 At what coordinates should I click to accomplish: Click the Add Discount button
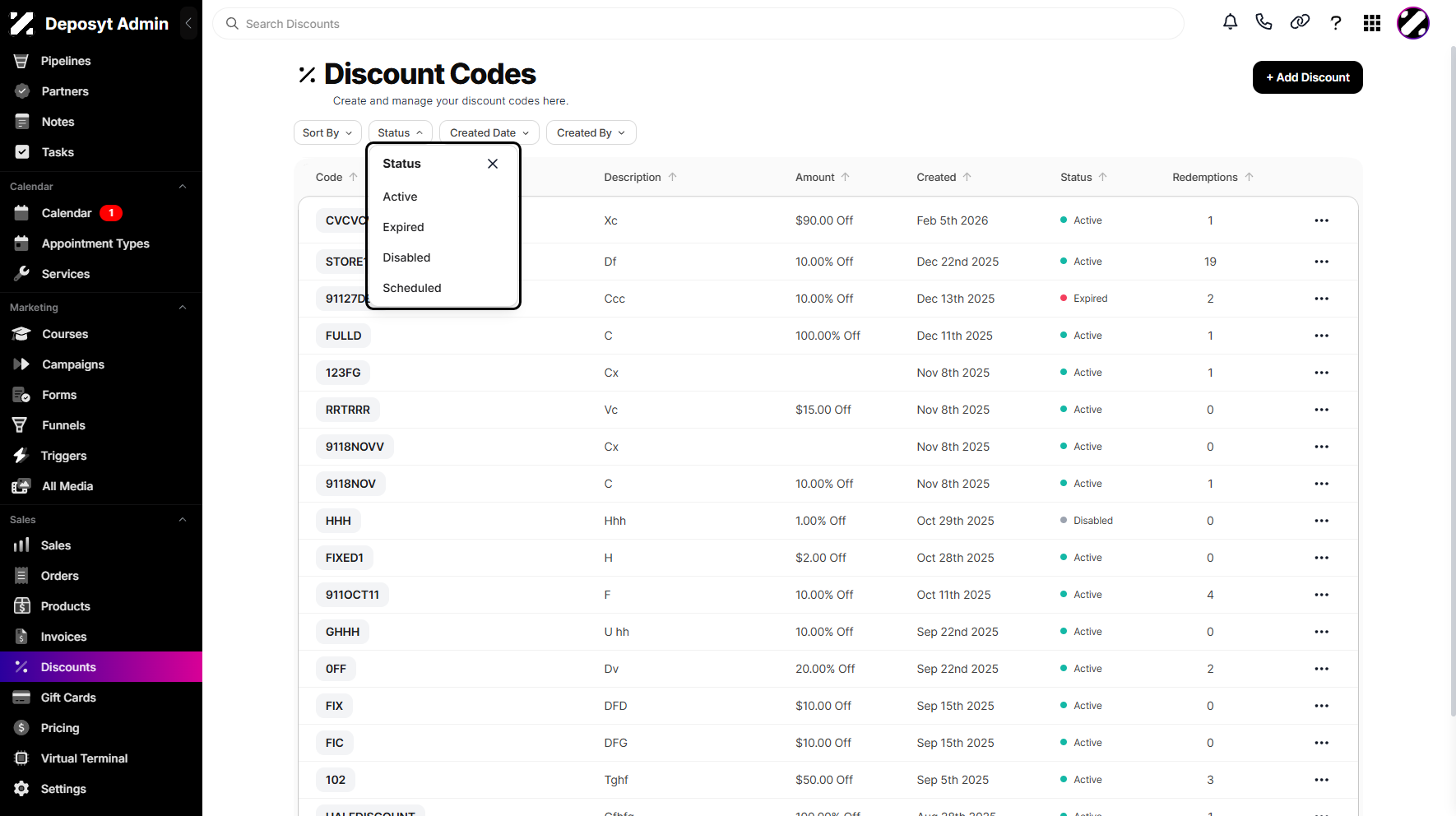[x=1308, y=77]
